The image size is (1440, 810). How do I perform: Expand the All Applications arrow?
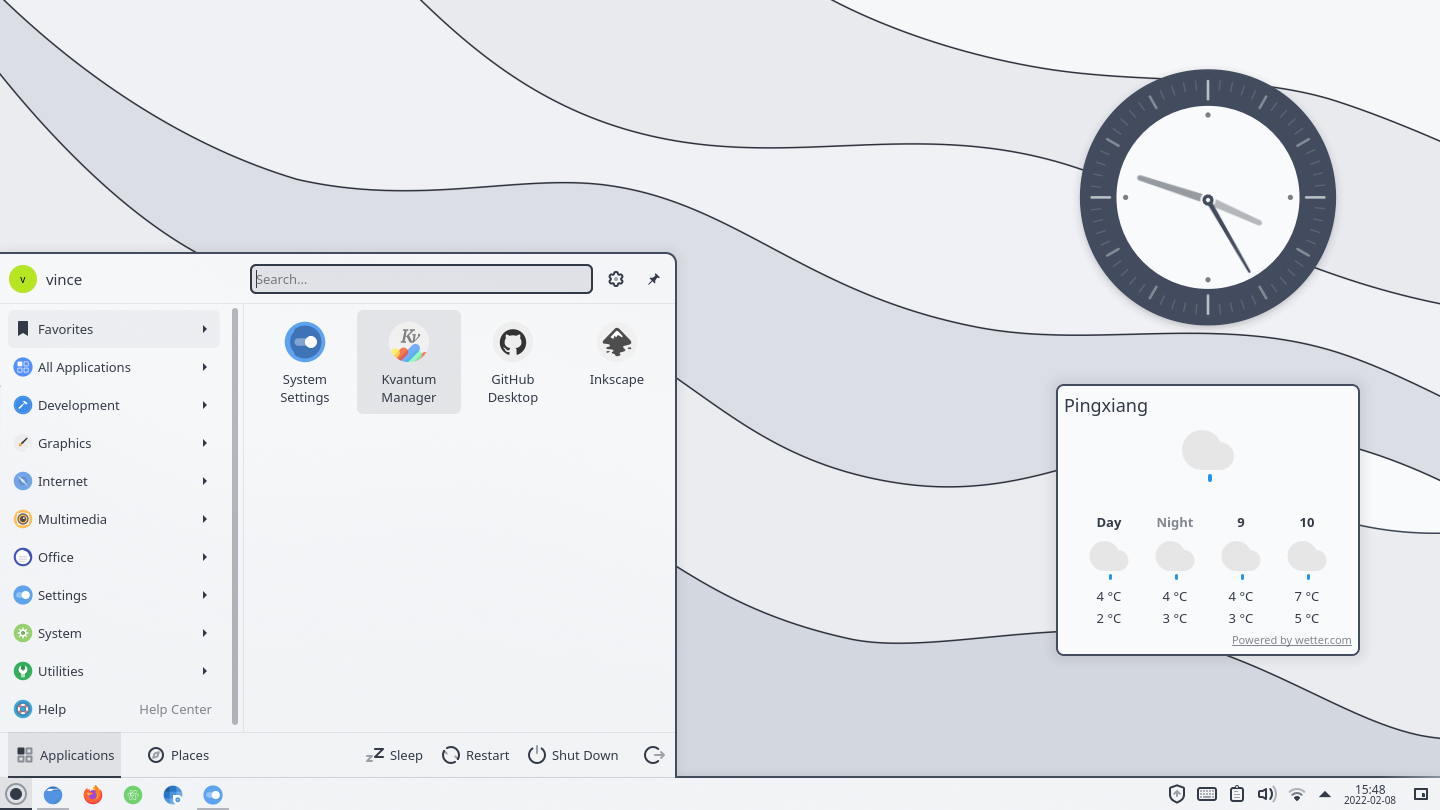click(204, 367)
